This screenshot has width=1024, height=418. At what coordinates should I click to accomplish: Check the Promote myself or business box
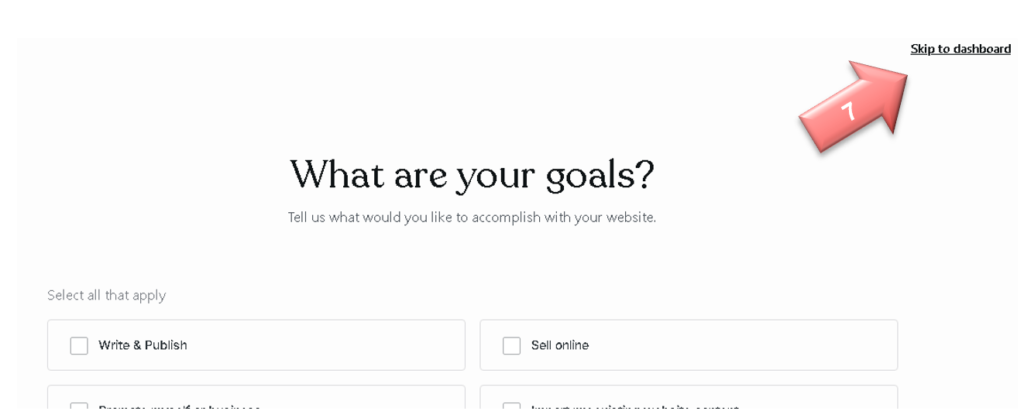click(79, 408)
